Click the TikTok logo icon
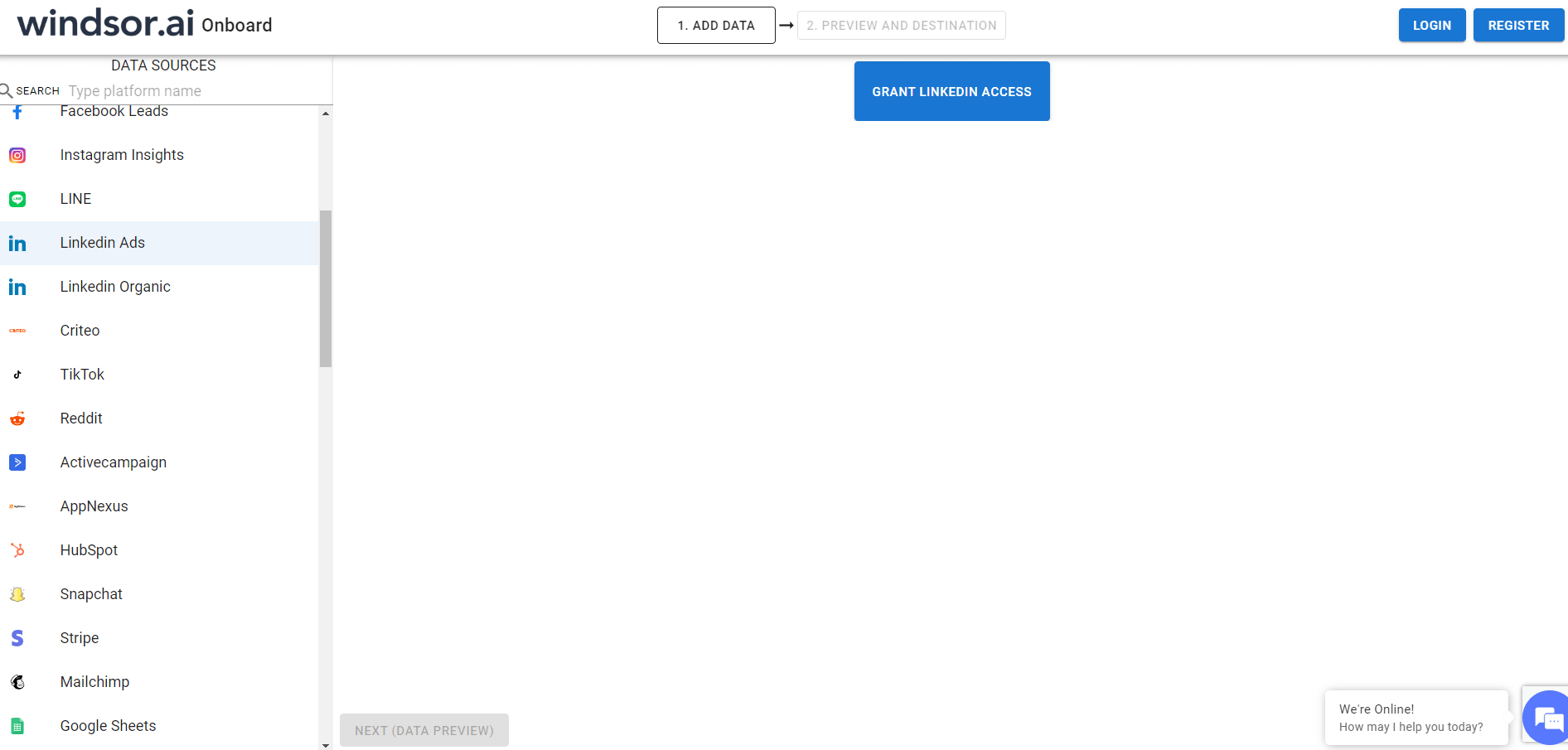Screen dimensions: 1568x750 pyautogui.click(x=17, y=375)
